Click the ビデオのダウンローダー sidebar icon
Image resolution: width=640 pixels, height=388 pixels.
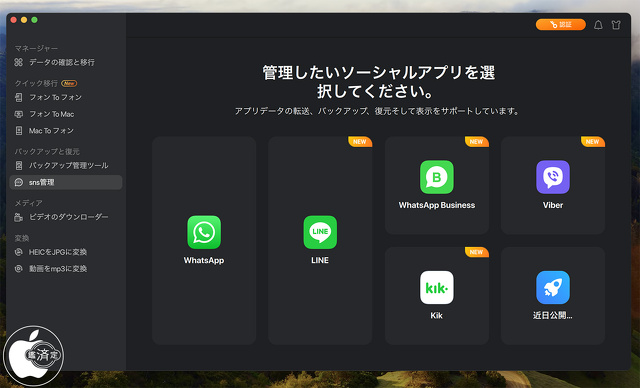(19, 217)
